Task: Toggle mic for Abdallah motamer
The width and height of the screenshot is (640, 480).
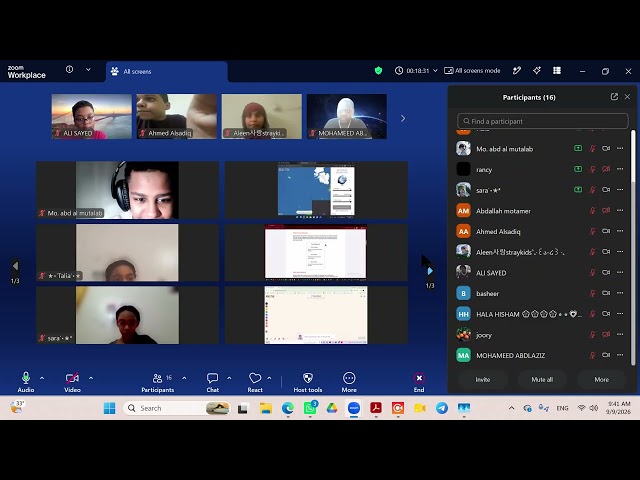Action: click(x=592, y=211)
